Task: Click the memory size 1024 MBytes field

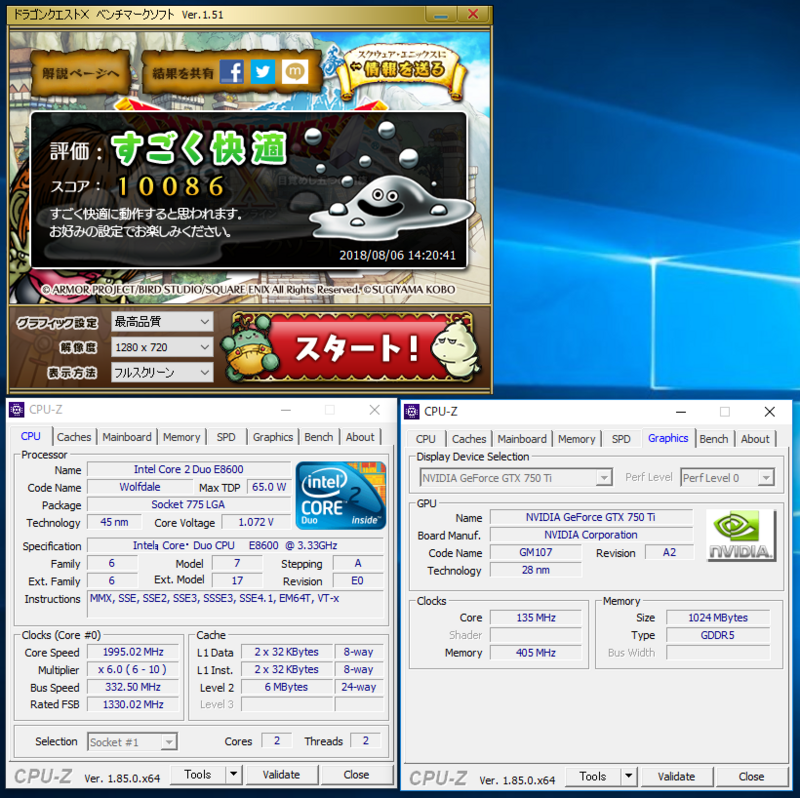Action: [x=718, y=618]
